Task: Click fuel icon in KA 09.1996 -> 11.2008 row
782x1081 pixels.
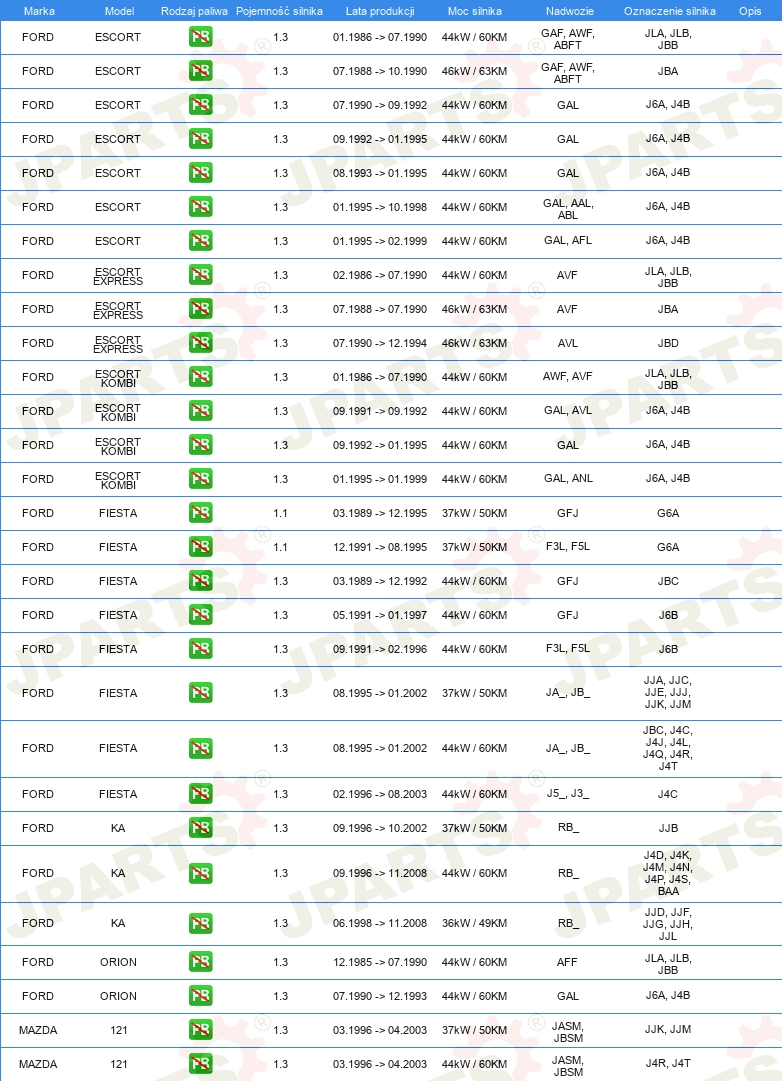Action: click(x=201, y=873)
